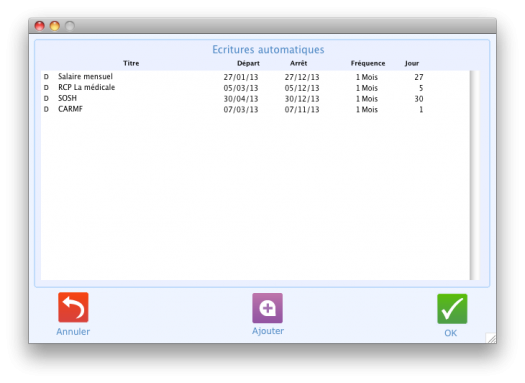Click the Annuler text label
525x383 pixels.
(73, 331)
